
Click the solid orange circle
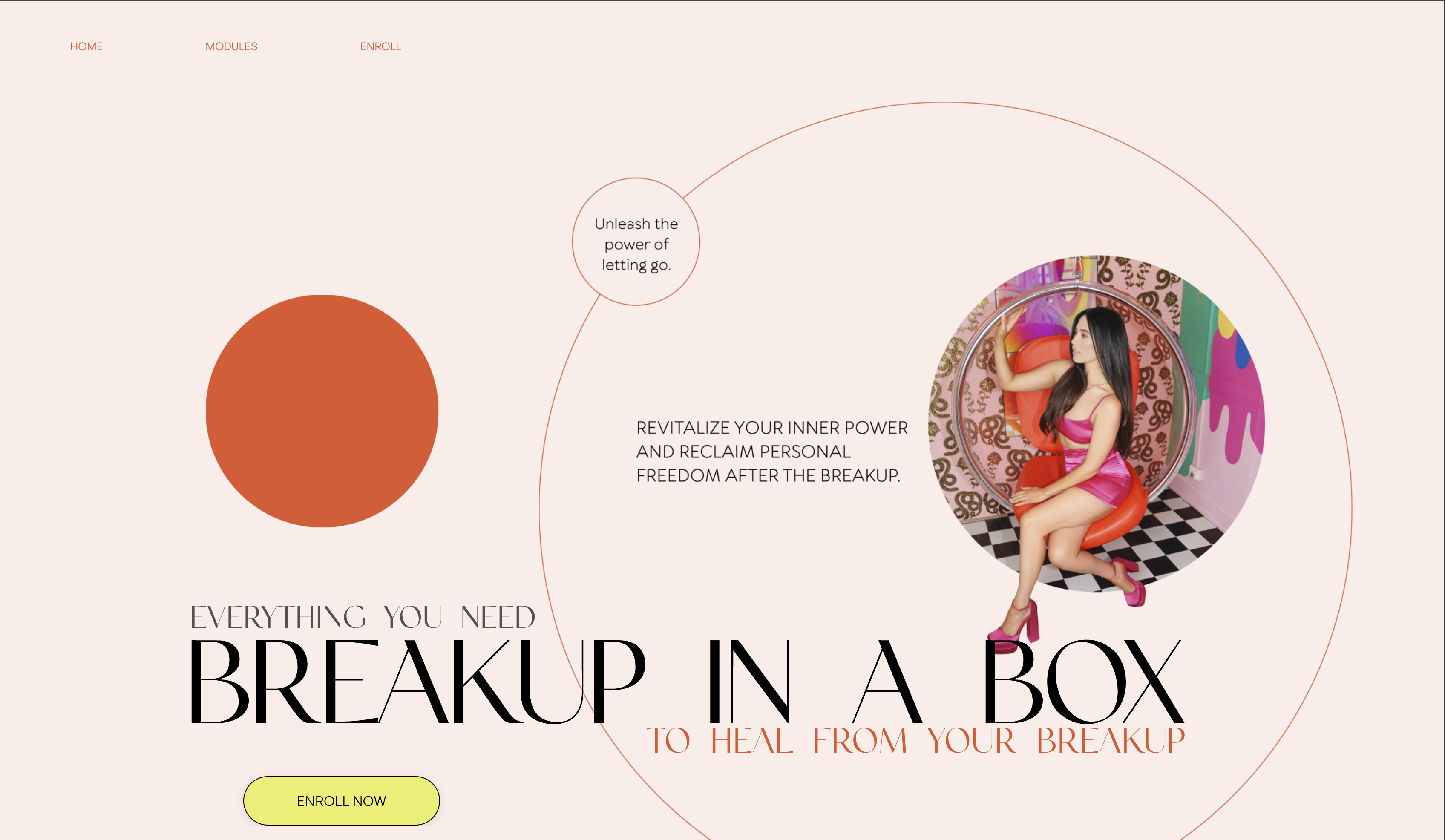point(322,411)
